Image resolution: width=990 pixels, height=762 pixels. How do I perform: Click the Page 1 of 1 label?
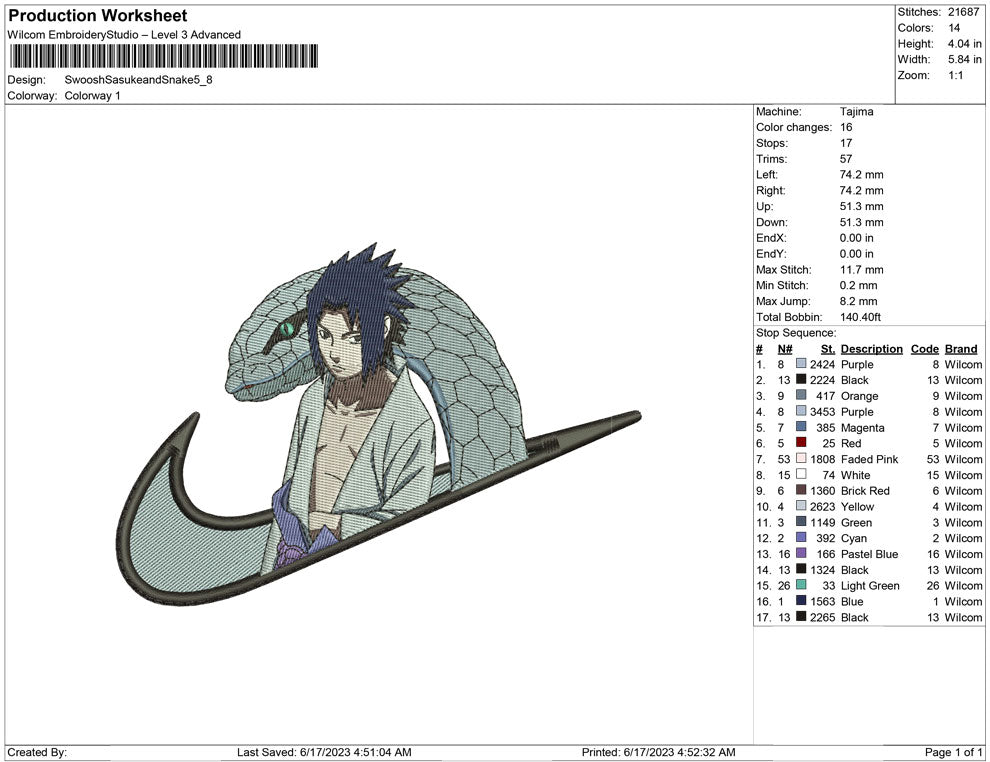[x=953, y=752]
